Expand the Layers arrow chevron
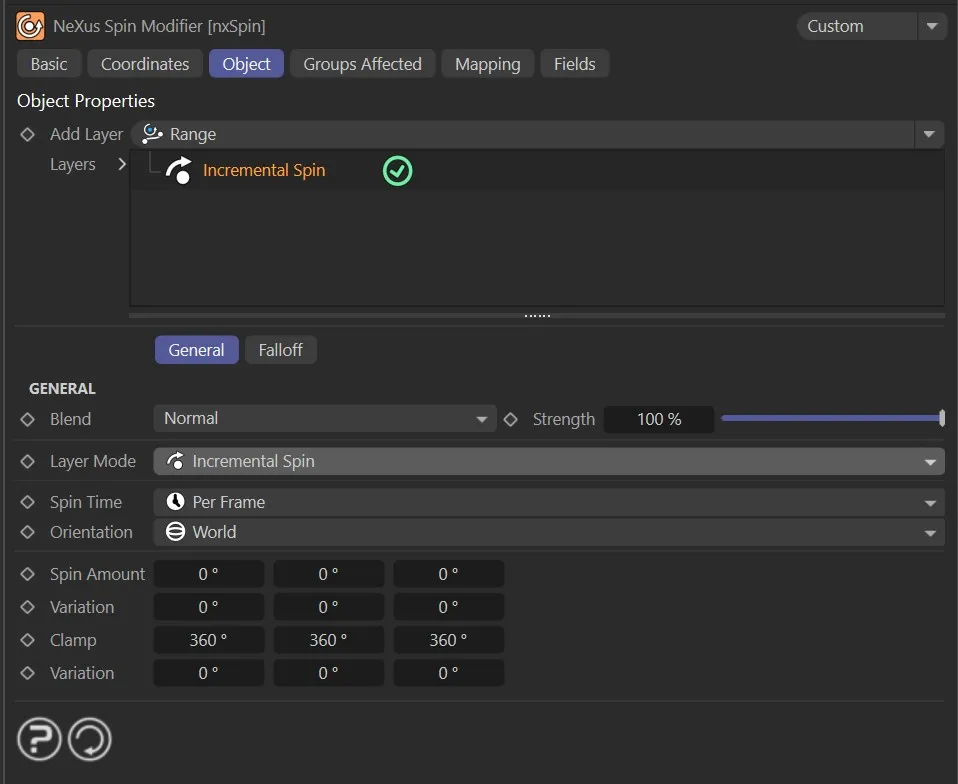Image resolution: width=958 pixels, height=784 pixels. tap(122, 164)
